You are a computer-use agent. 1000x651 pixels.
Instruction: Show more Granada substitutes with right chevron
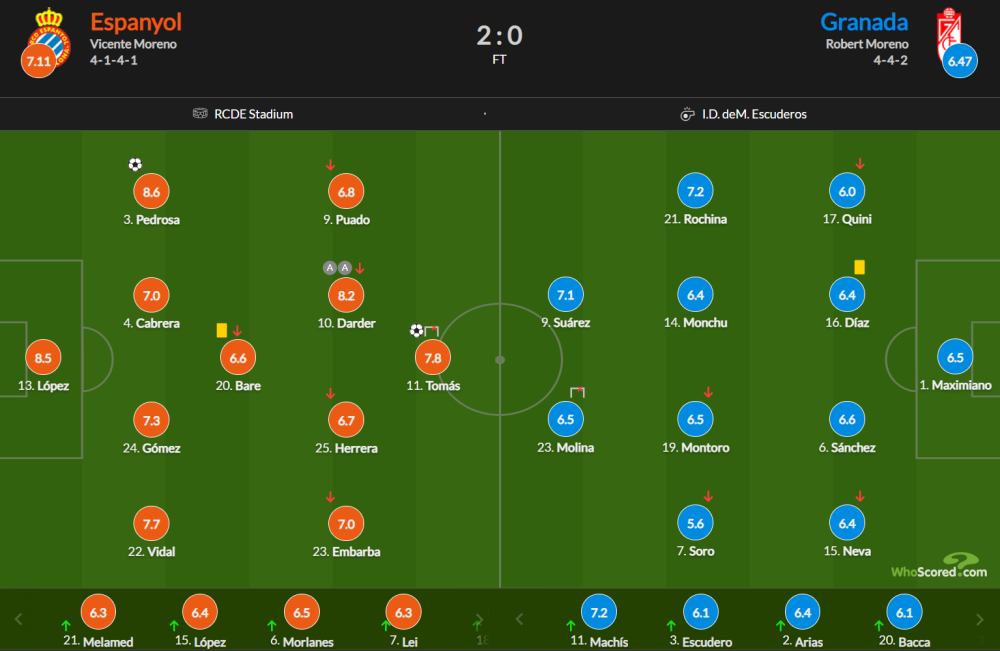[x=980, y=619]
